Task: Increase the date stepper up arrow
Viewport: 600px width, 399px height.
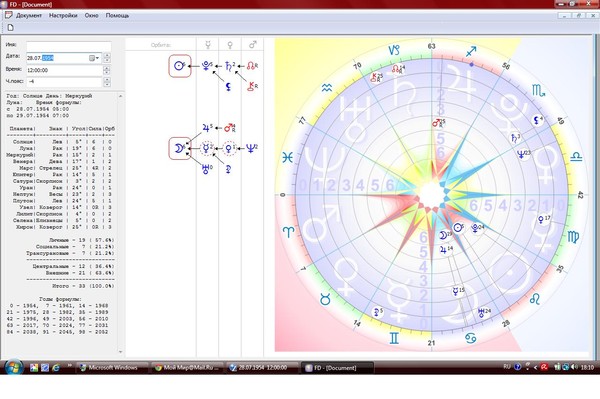Action: pyautogui.click(x=107, y=56)
